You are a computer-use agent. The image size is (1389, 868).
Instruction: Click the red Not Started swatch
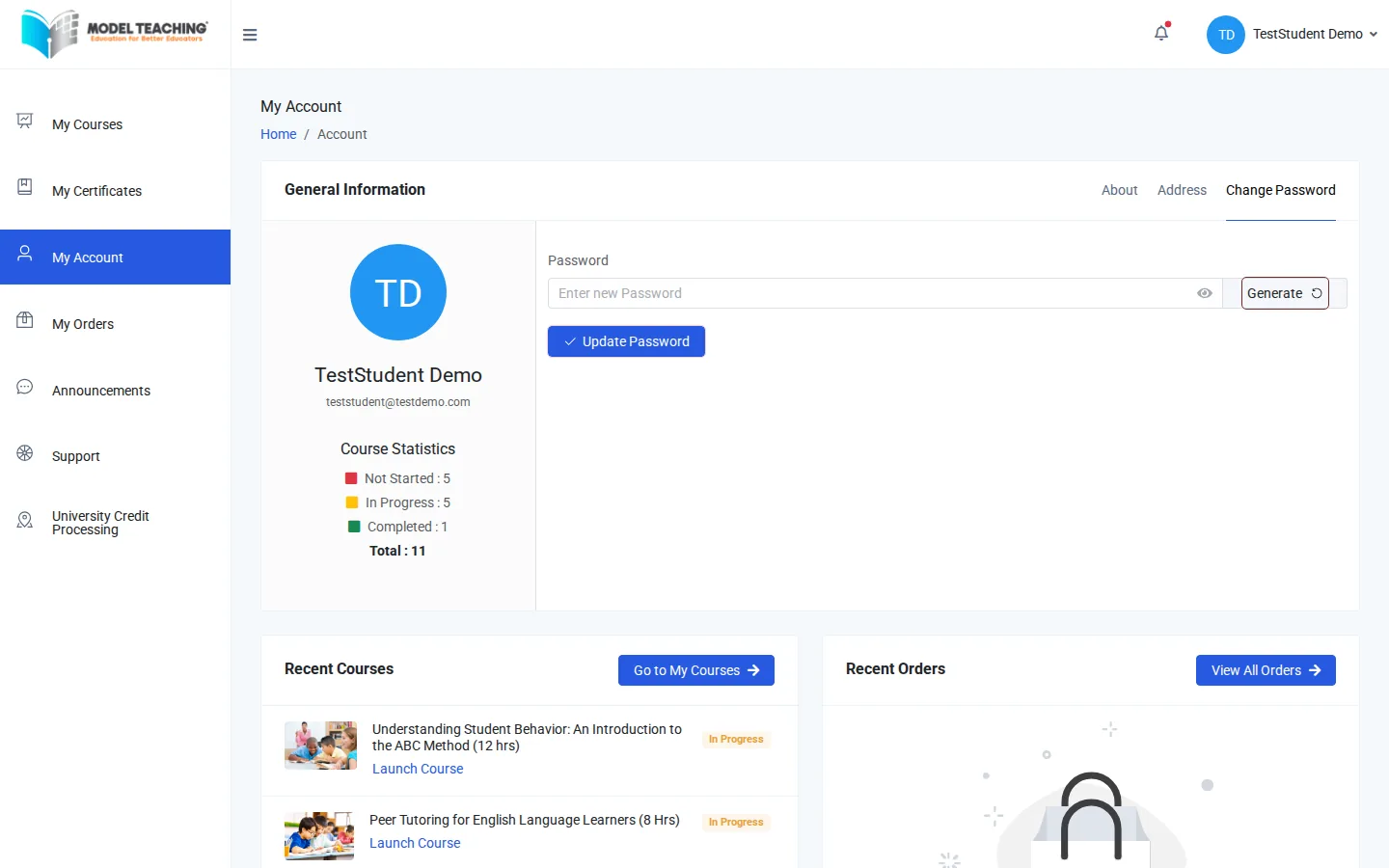pyautogui.click(x=351, y=478)
